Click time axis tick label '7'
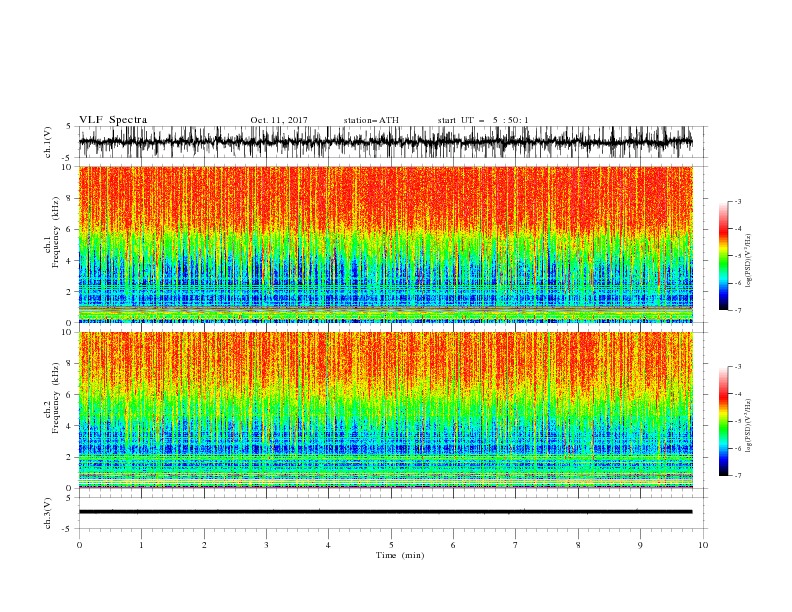 [x=516, y=545]
